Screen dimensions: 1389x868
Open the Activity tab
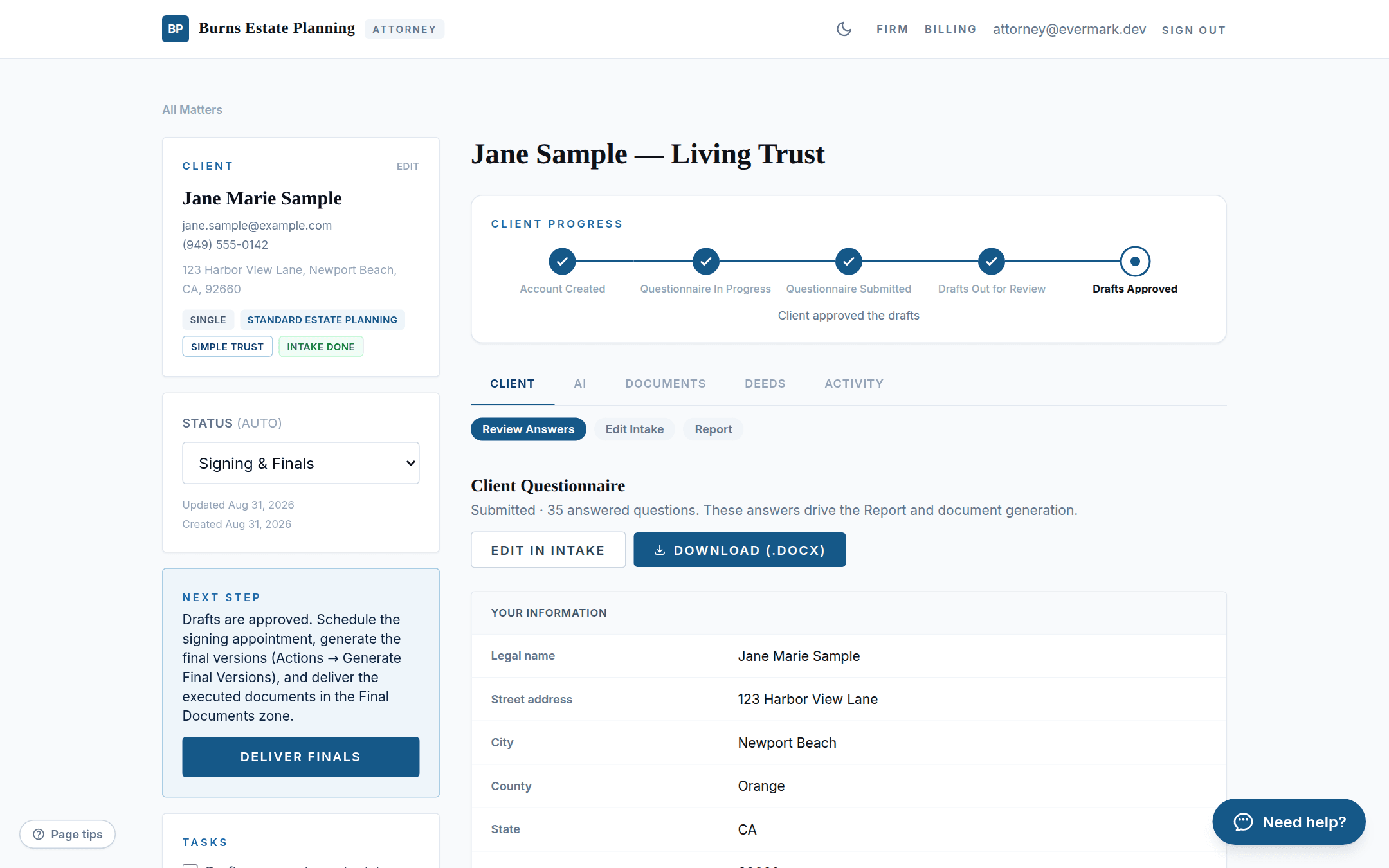point(854,384)
